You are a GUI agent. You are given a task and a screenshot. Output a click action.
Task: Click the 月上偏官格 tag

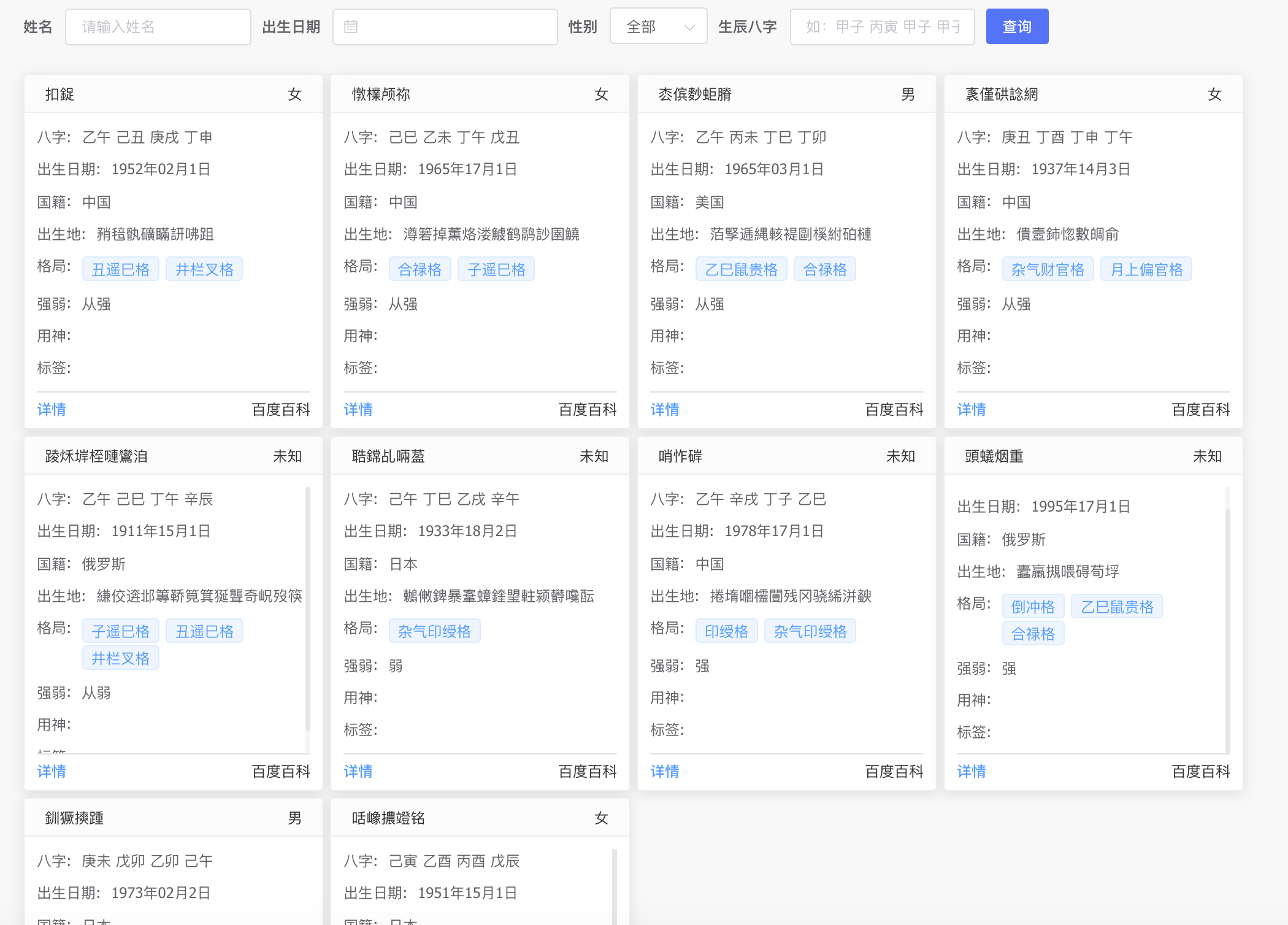pyautogui.click(x=1146, y=269)
